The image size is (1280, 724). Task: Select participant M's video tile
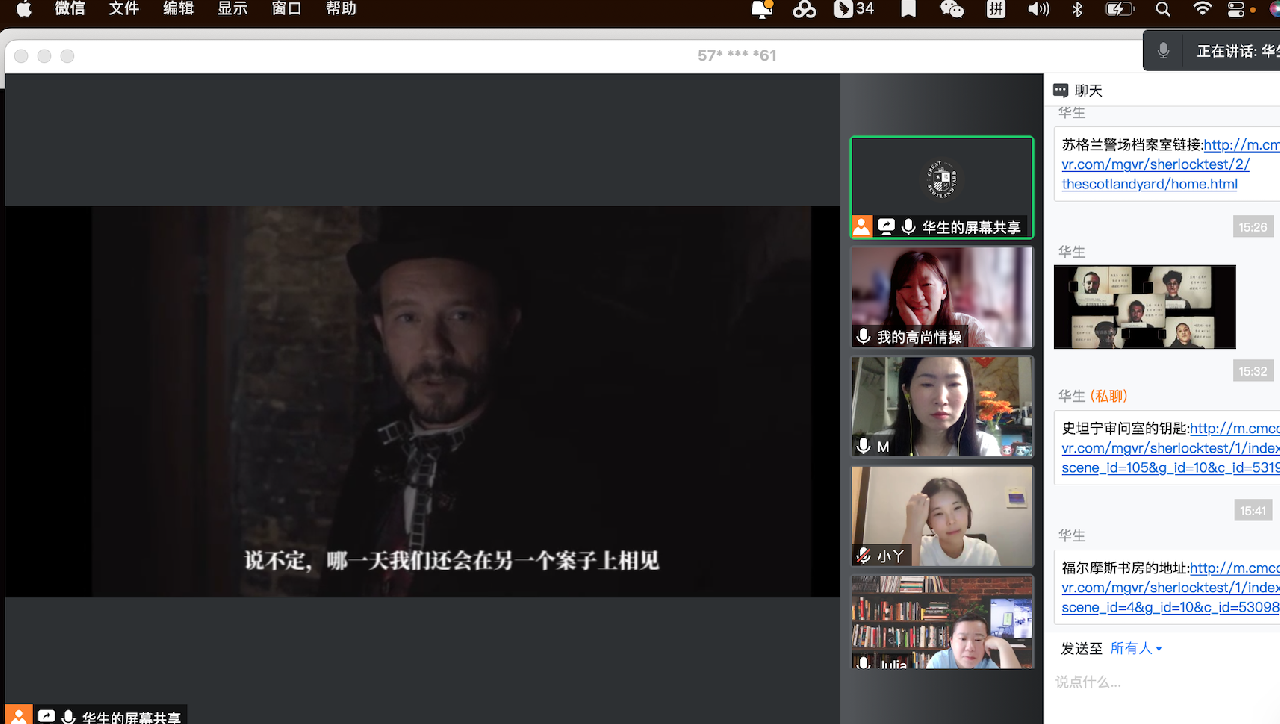point(942,407)
